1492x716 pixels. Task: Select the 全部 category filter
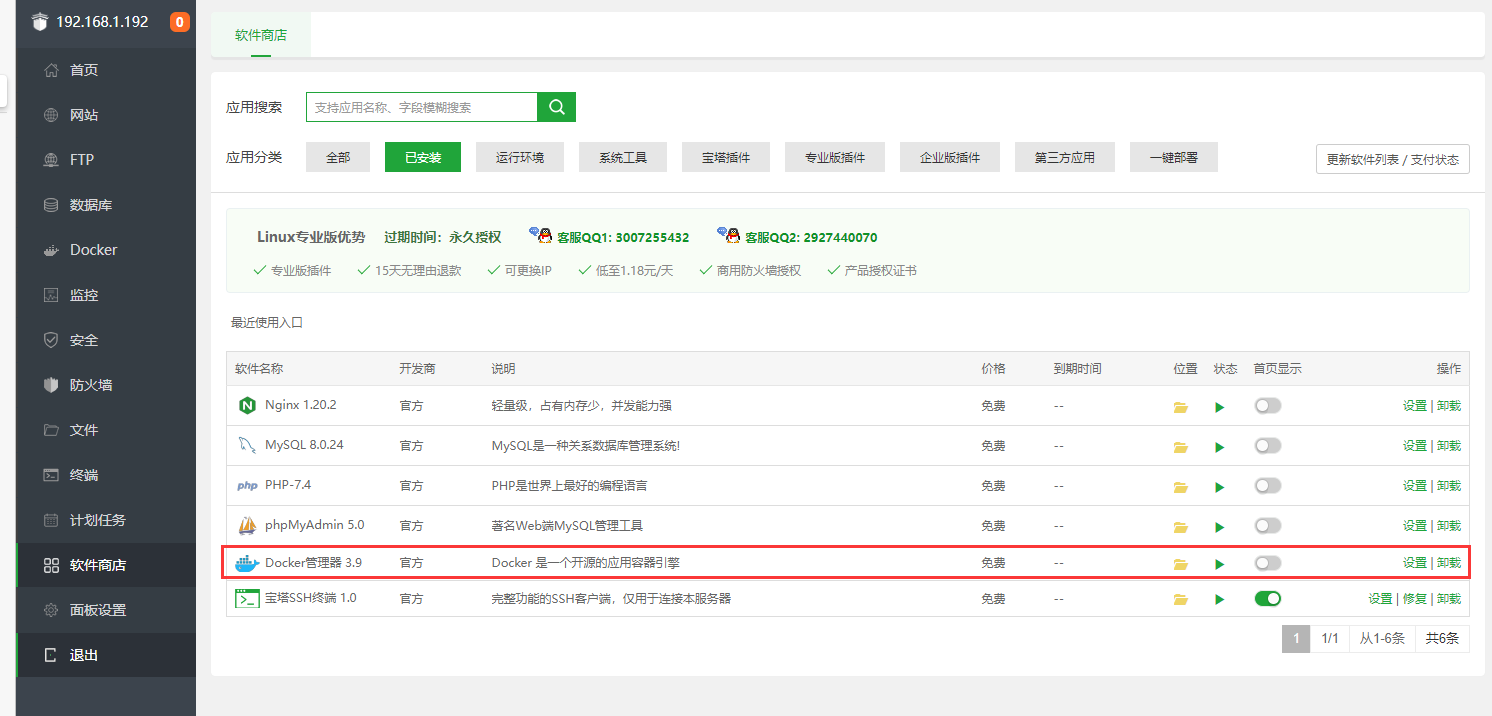[338, 157]
